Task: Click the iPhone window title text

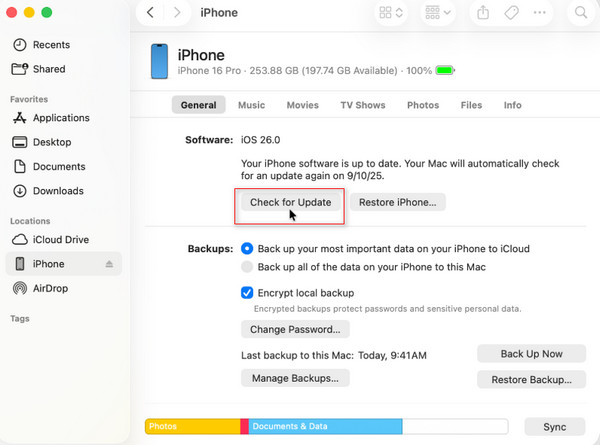Action: (219, 13)
